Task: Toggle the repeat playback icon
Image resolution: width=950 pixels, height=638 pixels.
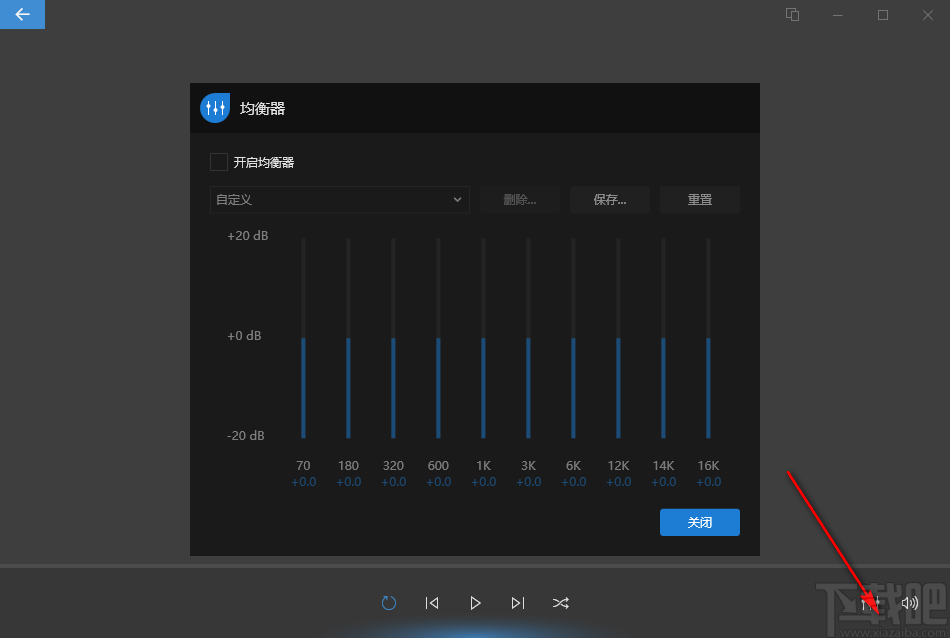Action: click(389, 603)
